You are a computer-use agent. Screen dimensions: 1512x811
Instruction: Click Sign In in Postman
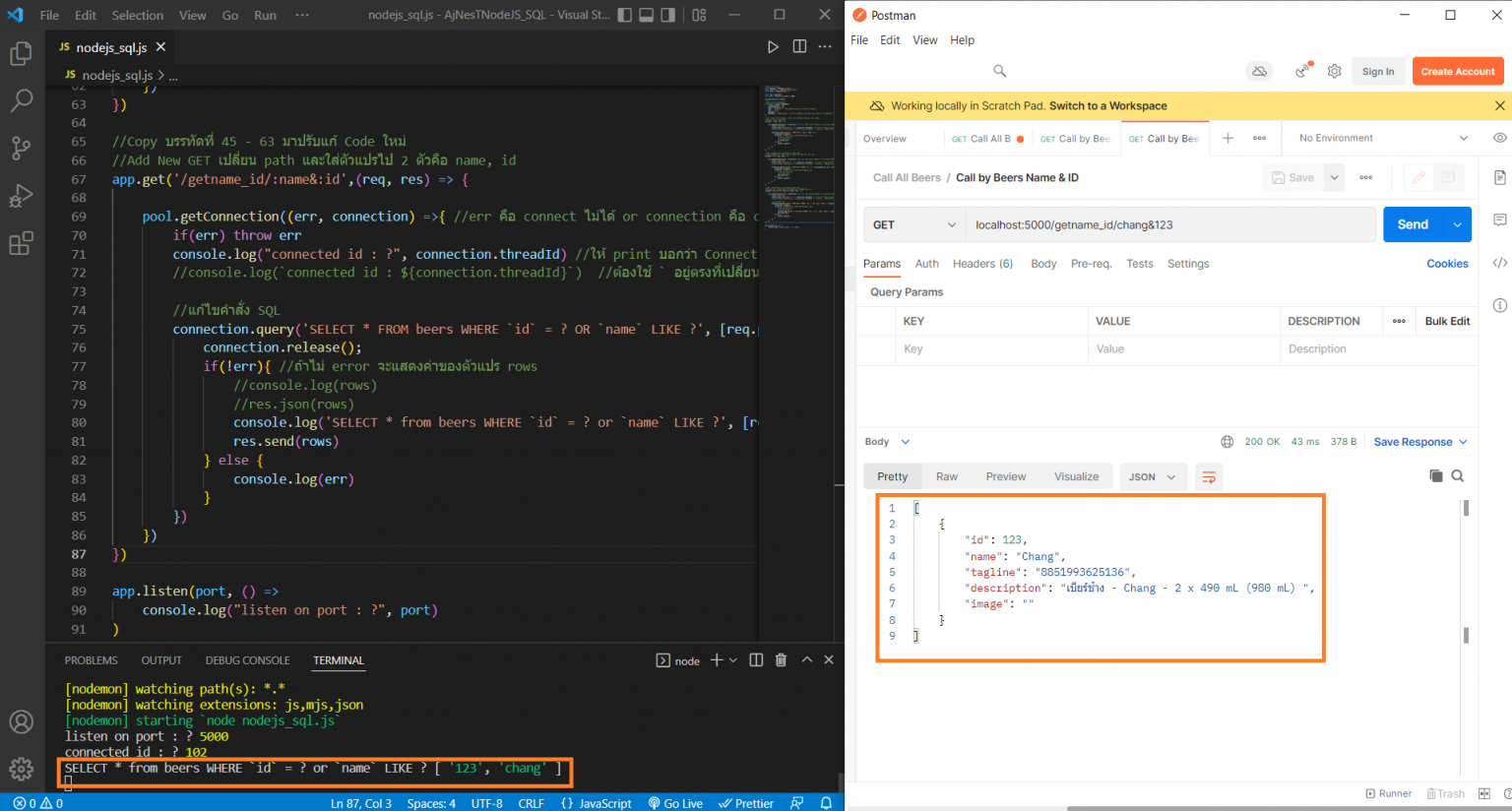pos(1378,70)
